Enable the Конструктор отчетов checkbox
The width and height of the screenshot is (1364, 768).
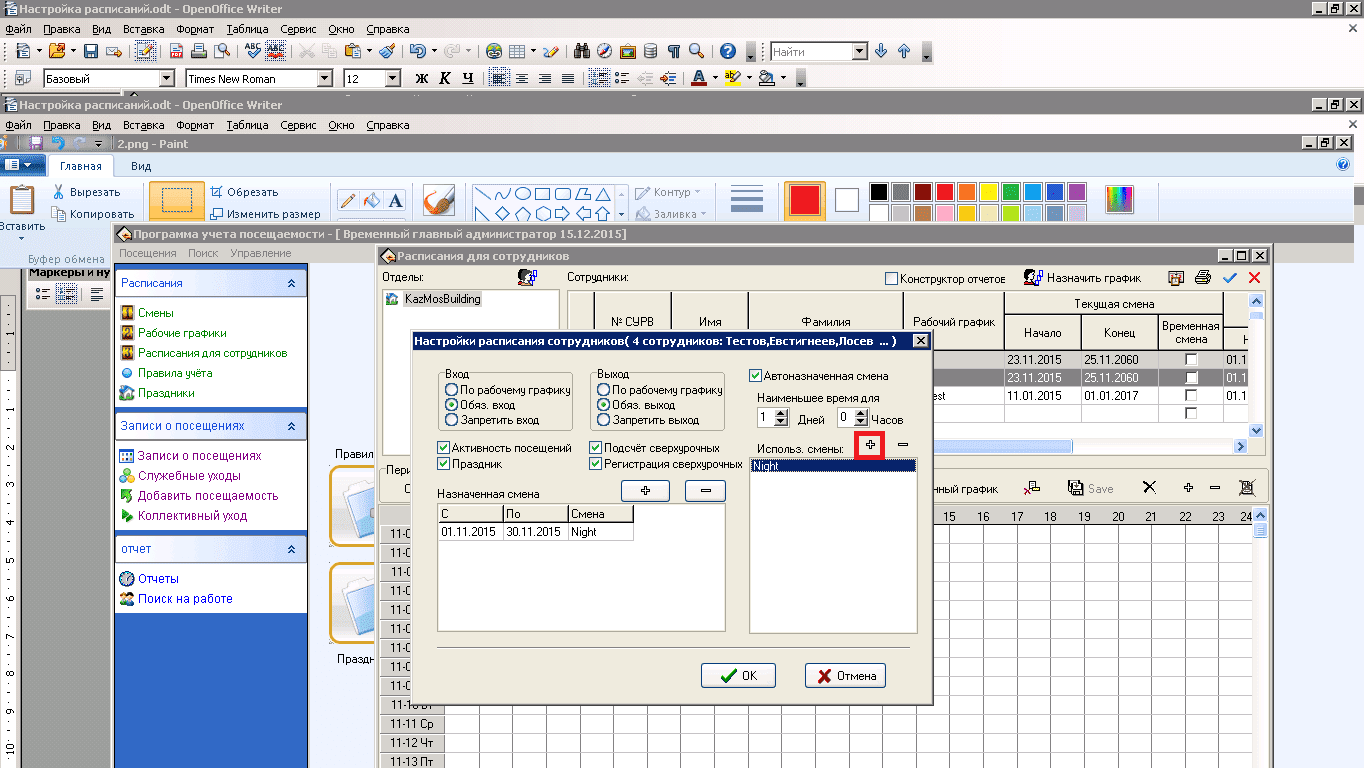pyautogui.click(x=891, y=279)
